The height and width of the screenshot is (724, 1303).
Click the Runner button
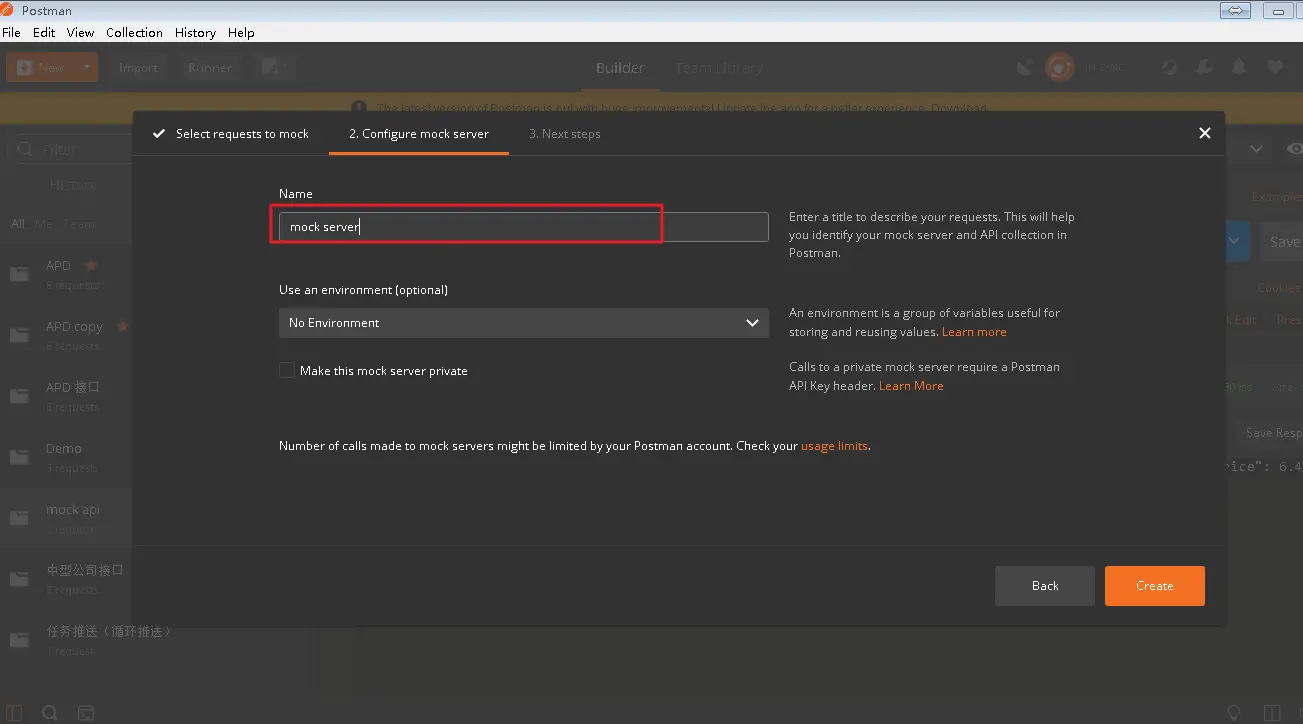pos(210,68)
